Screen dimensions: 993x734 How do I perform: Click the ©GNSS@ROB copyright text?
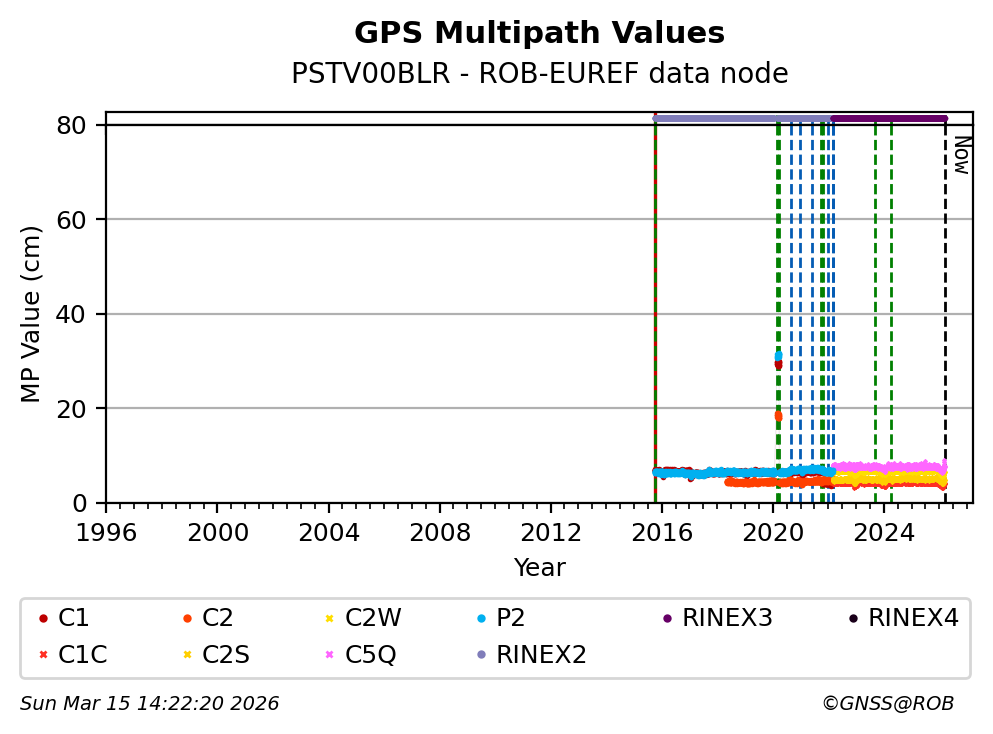point(887,704)
